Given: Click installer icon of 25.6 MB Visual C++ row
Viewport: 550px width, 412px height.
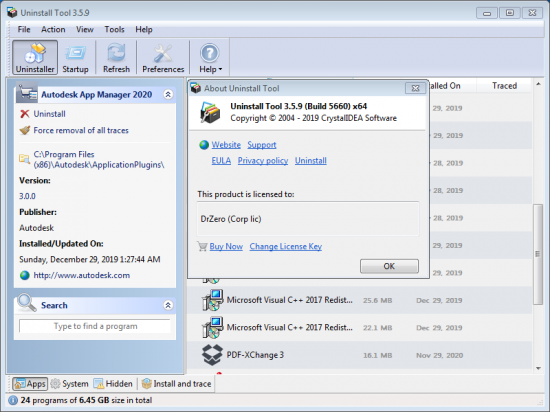Looking at the screenshot, I should [213, 300].
